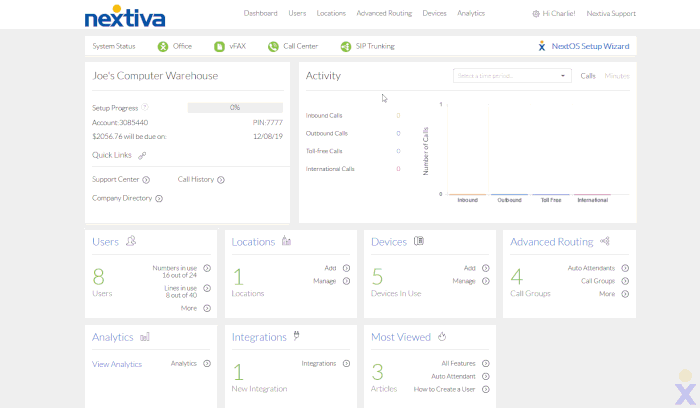700x408 pixels.
Task: Click the Call Groups arrow icon
Action: pyautogui.click(x=625, y=281)
